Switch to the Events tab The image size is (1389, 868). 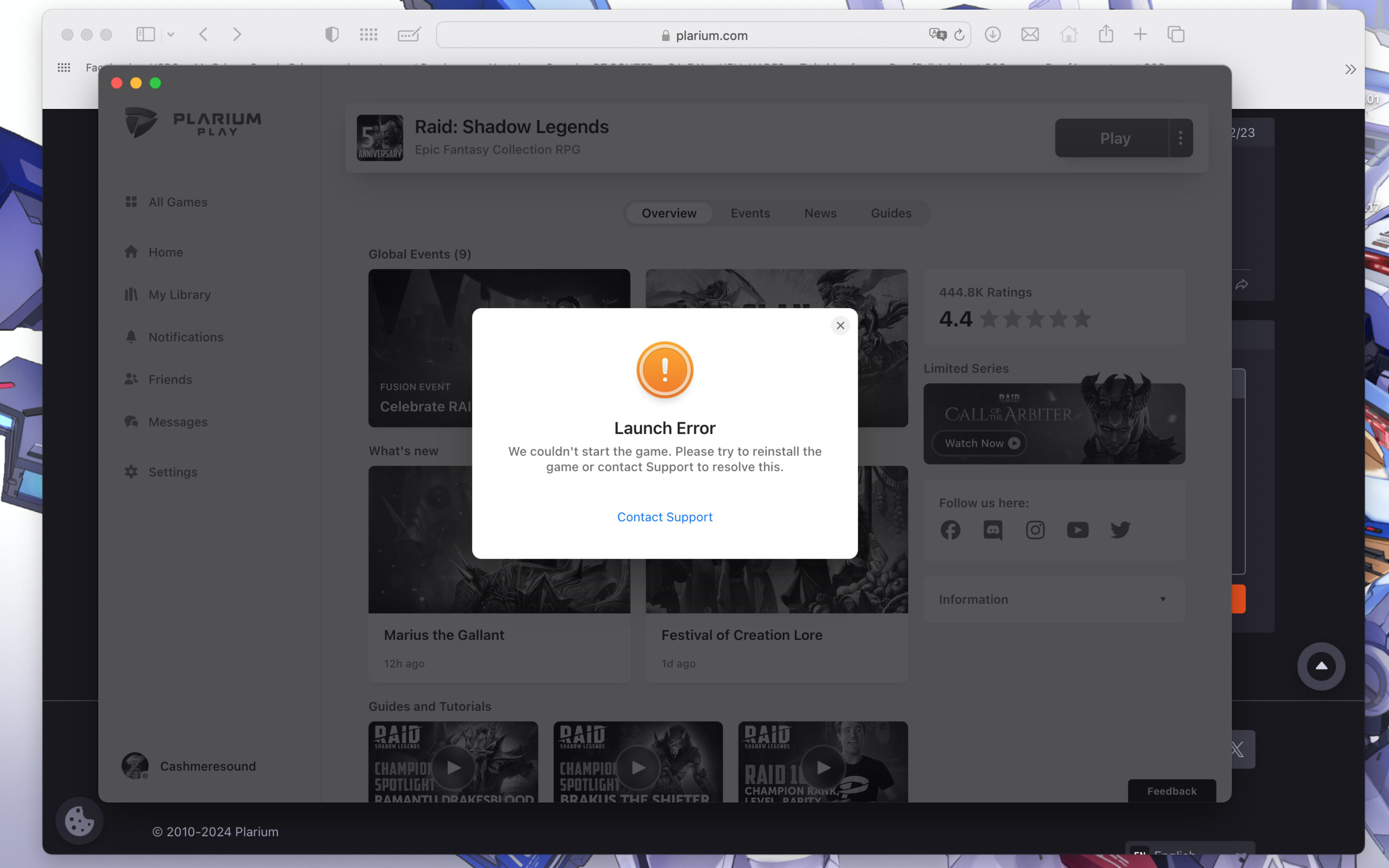[x=750, y=213]
